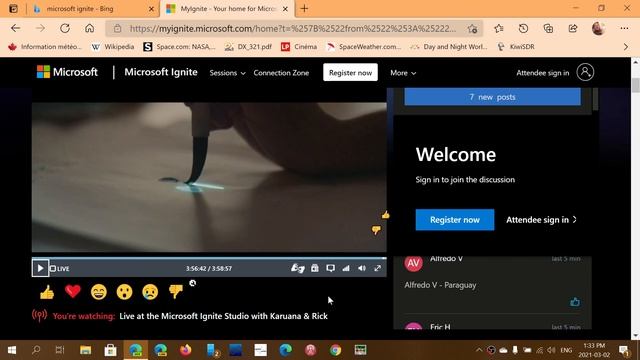Open the Cinéma bookmark
Image resolution: width=640 pixels, height=360 pixels.
[299, 47]
